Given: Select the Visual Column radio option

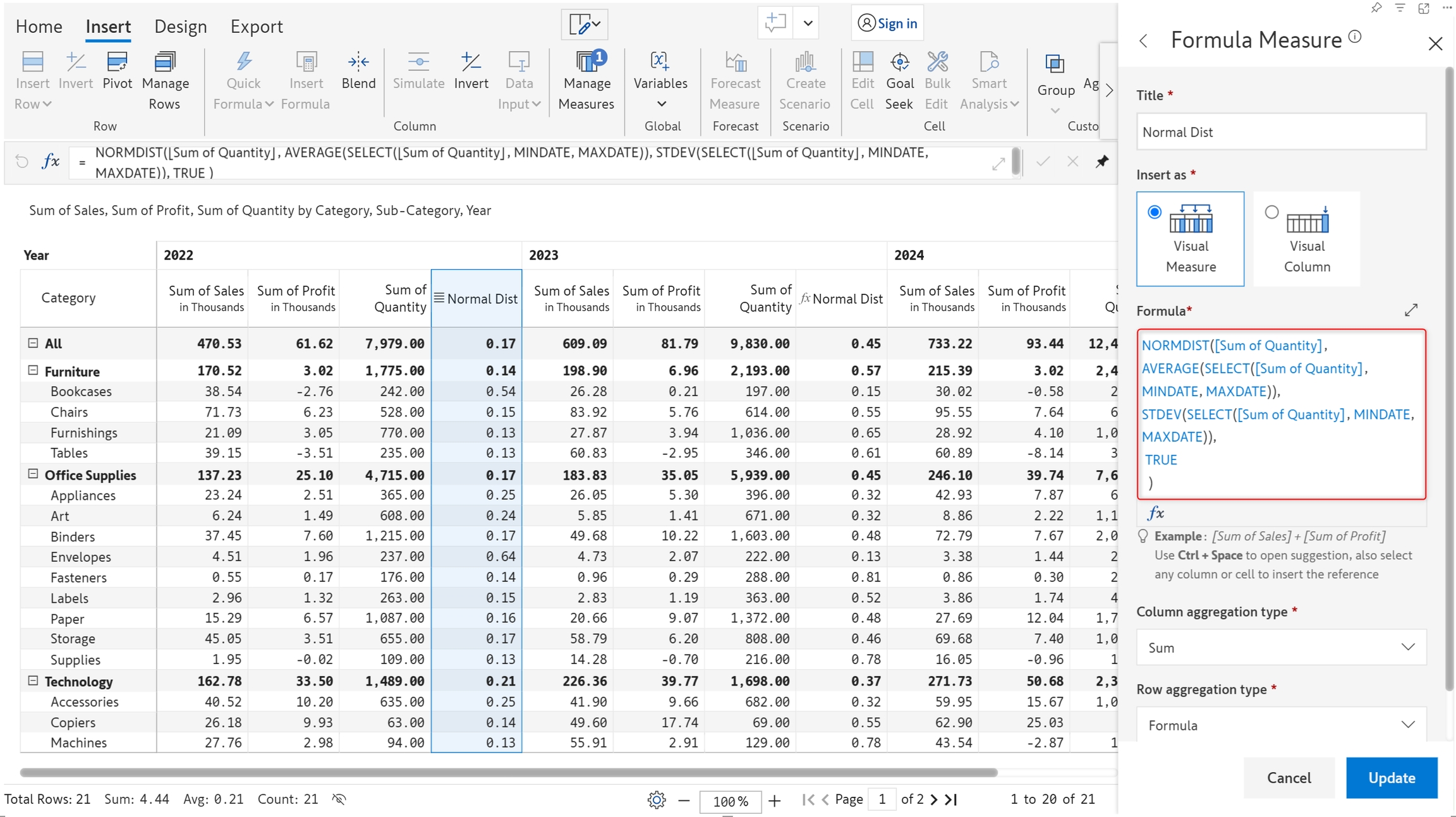Looking at the screenshot, I should coord(1271,212).
